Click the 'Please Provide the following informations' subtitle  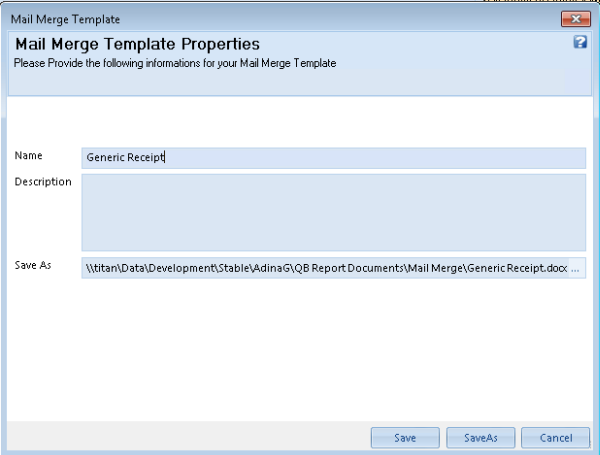pos(175,63)
